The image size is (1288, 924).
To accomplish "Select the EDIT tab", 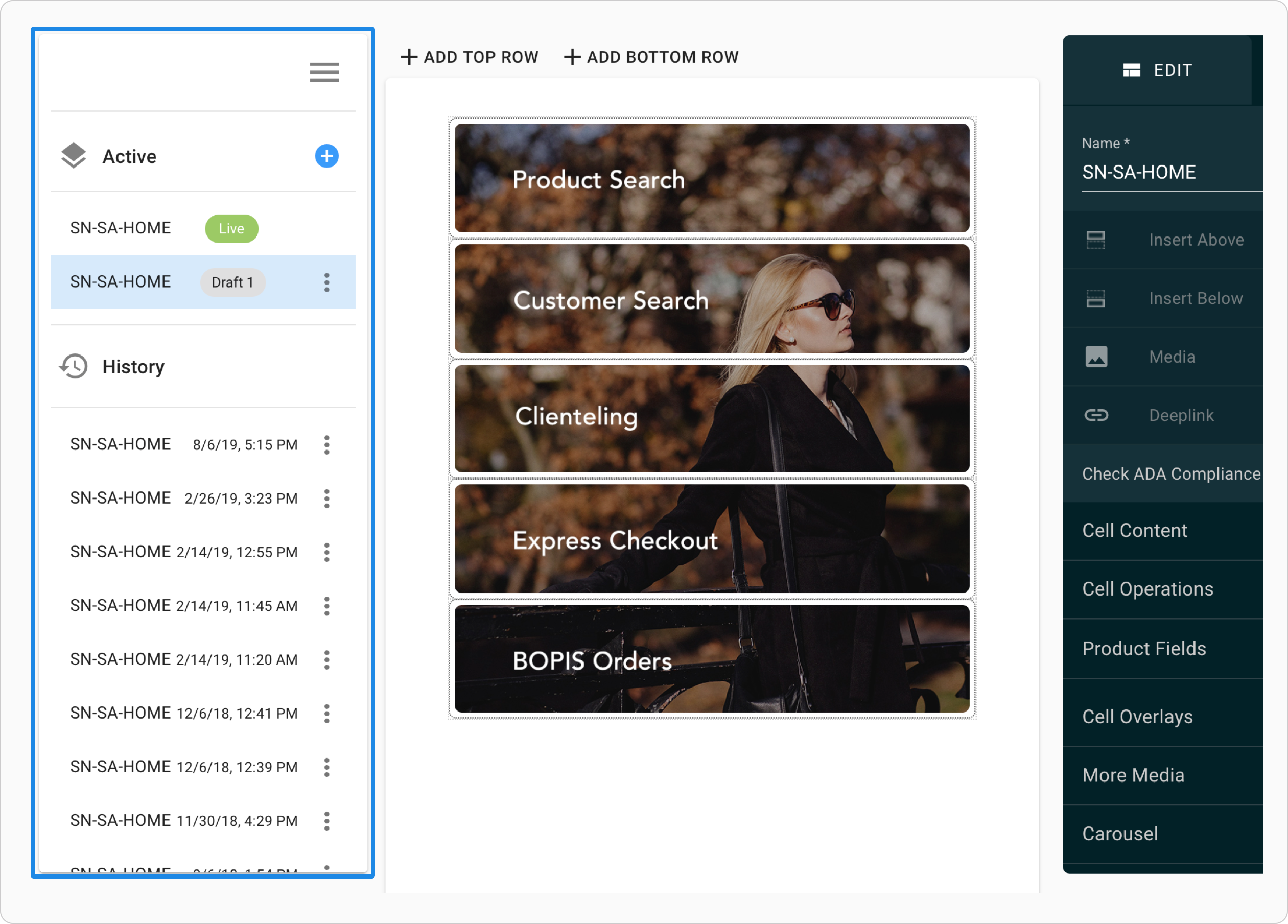I will click(x=1157, y=70).
